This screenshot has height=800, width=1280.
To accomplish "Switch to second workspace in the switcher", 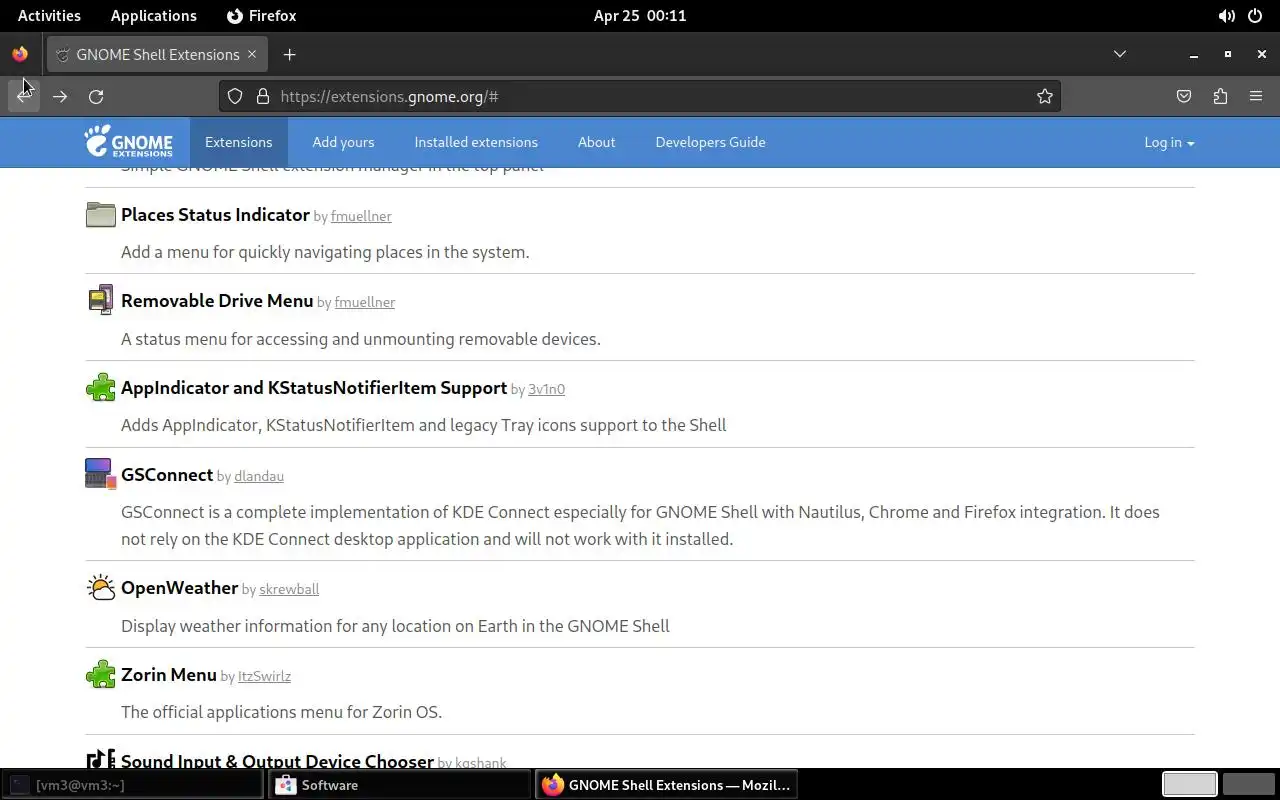I will [1248, 785].
